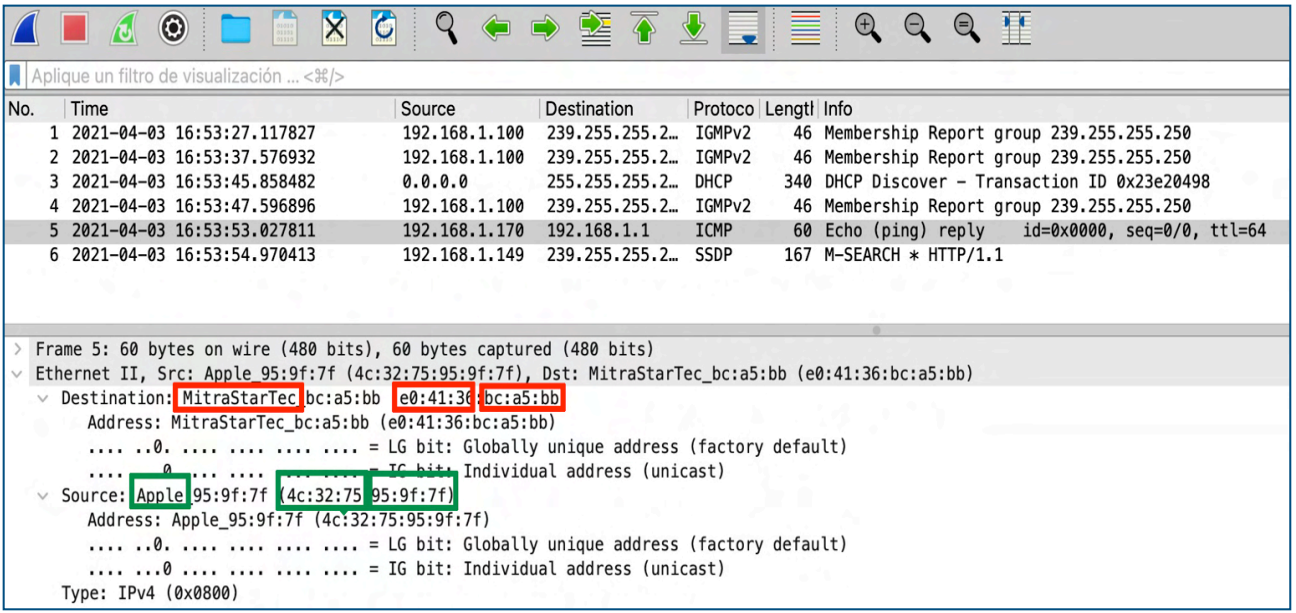Select packet 4 at 16:53:47.596896
Viewport: 1296px width, 613px height.
646,207
